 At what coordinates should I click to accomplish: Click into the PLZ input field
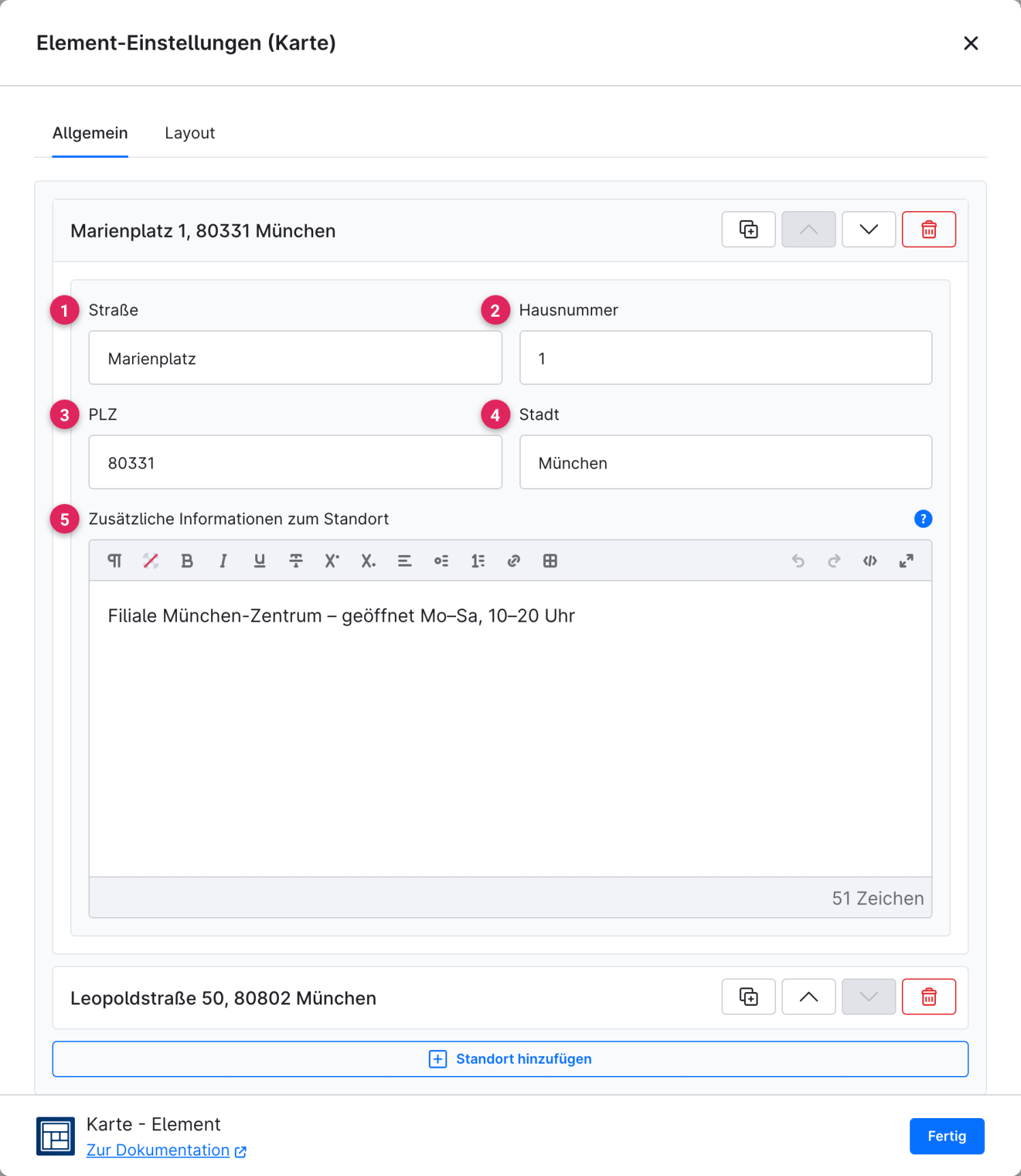(x=295, y=462)
